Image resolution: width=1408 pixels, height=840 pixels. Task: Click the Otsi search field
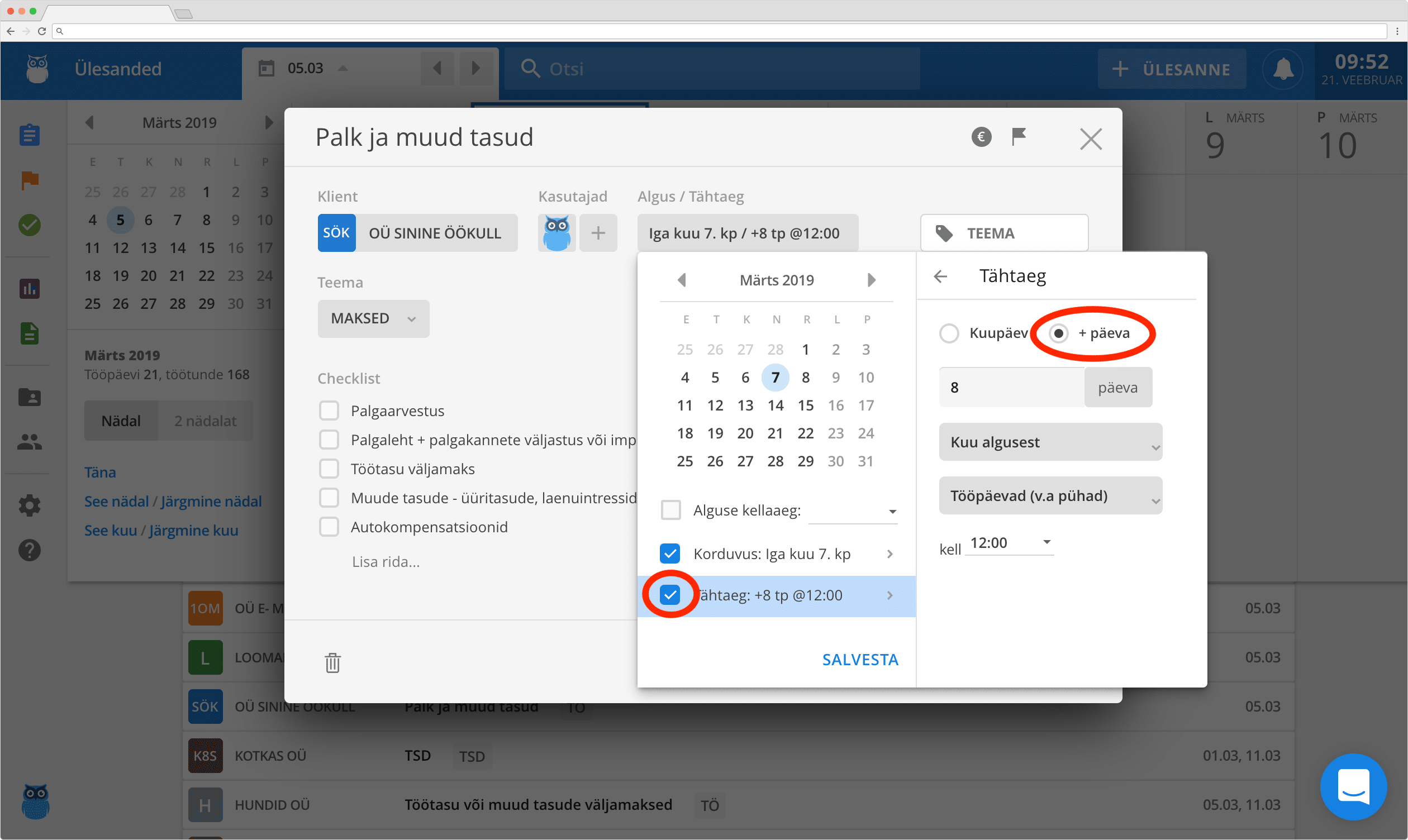(712, 69)
